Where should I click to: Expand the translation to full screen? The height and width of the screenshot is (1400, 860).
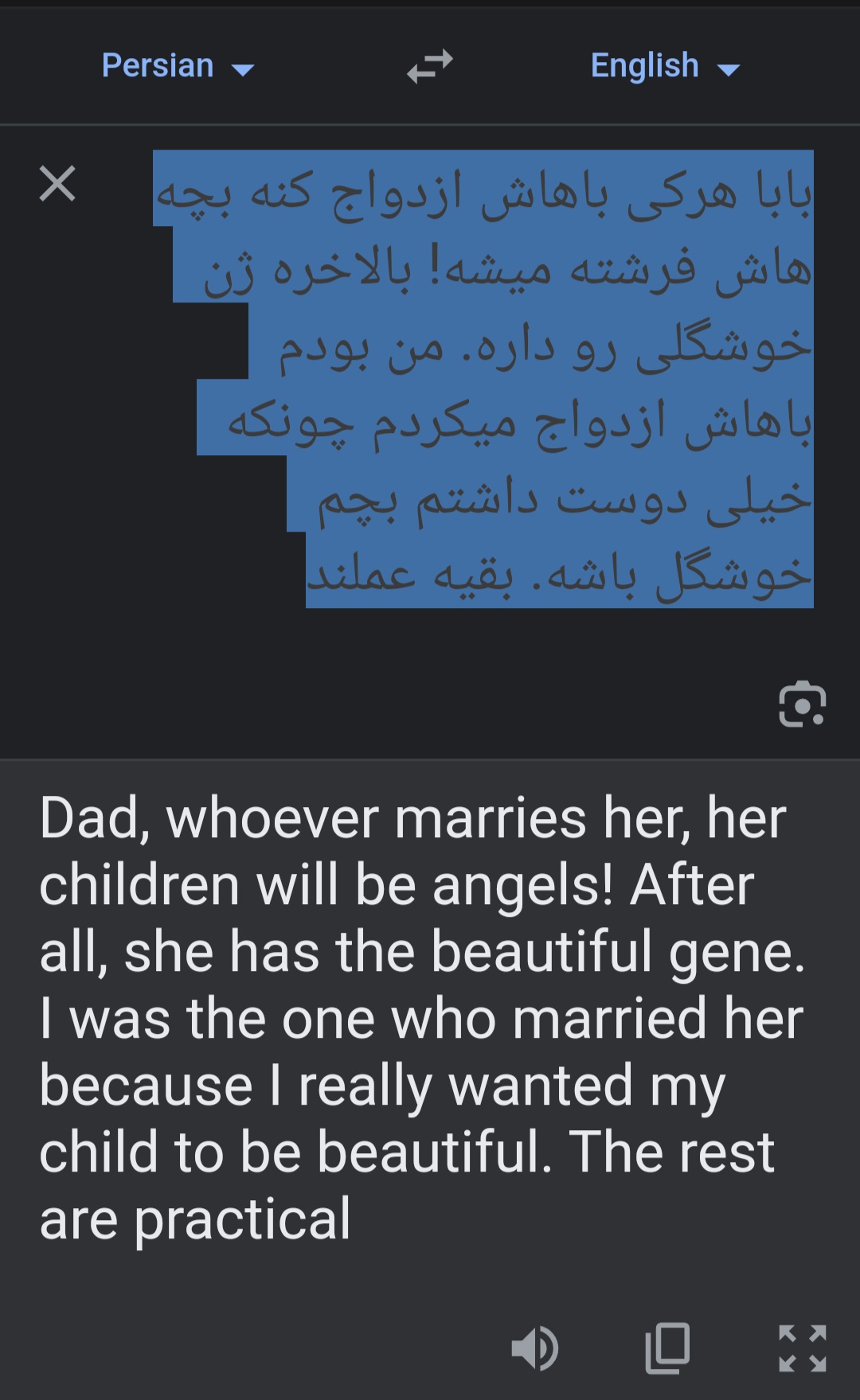point(802,1348)
